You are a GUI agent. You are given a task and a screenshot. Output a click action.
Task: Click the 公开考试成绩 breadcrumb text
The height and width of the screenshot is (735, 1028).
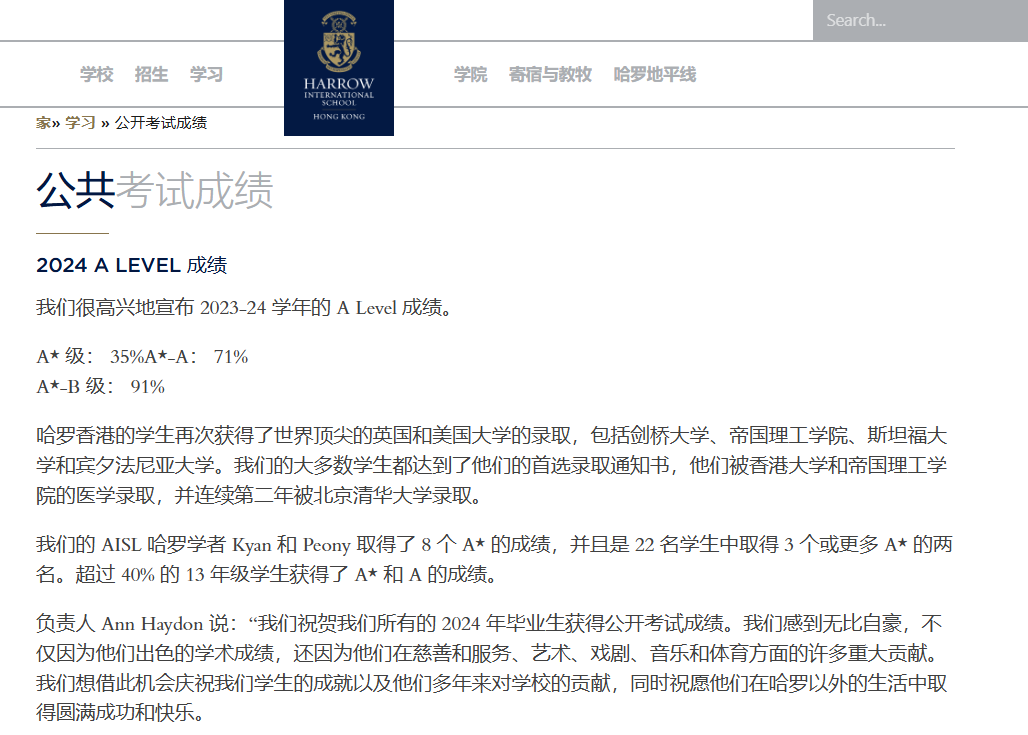161,123
